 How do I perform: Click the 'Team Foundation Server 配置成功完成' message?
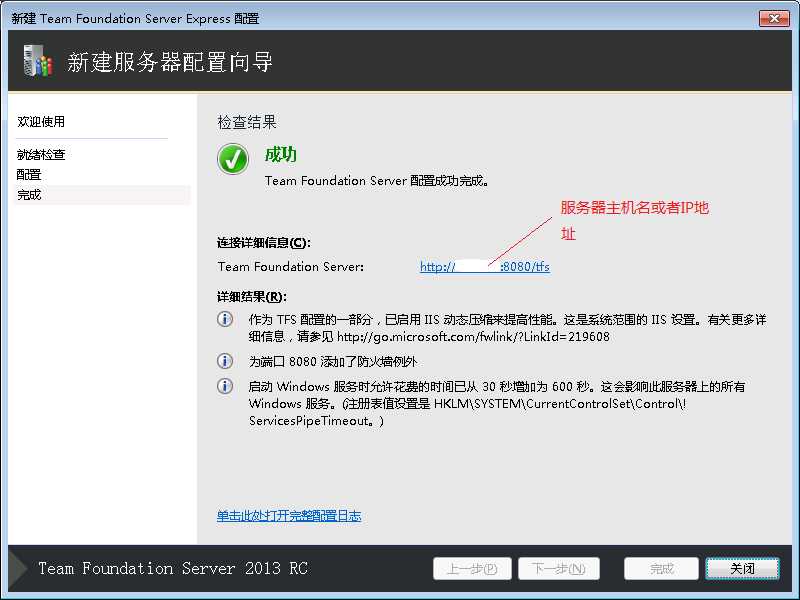tap(377, 181)
